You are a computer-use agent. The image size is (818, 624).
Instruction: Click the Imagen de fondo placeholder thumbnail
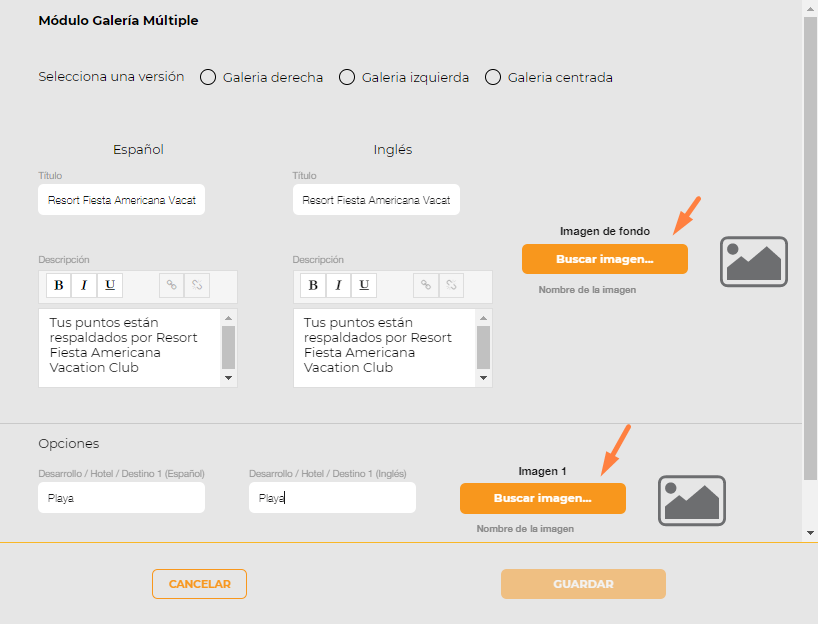[x=754, y=261]
